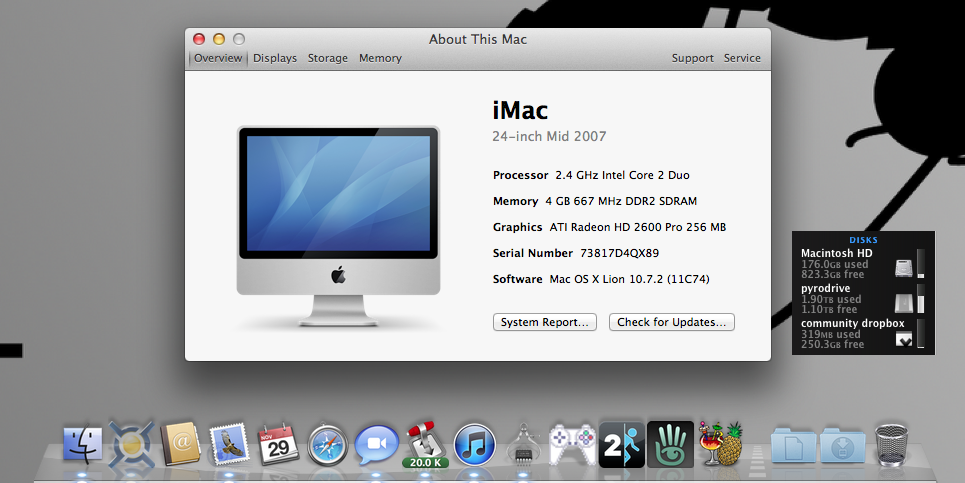The image size is (965, 483).
Task: Click the Macintosh HD drive icon
Action: (903, 268)
